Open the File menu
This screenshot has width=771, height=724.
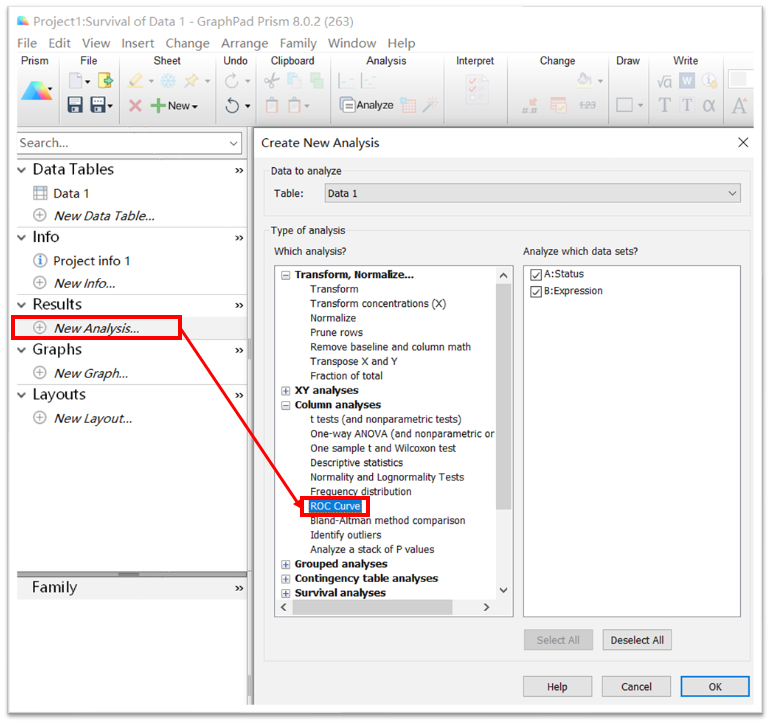pos(27,43)
